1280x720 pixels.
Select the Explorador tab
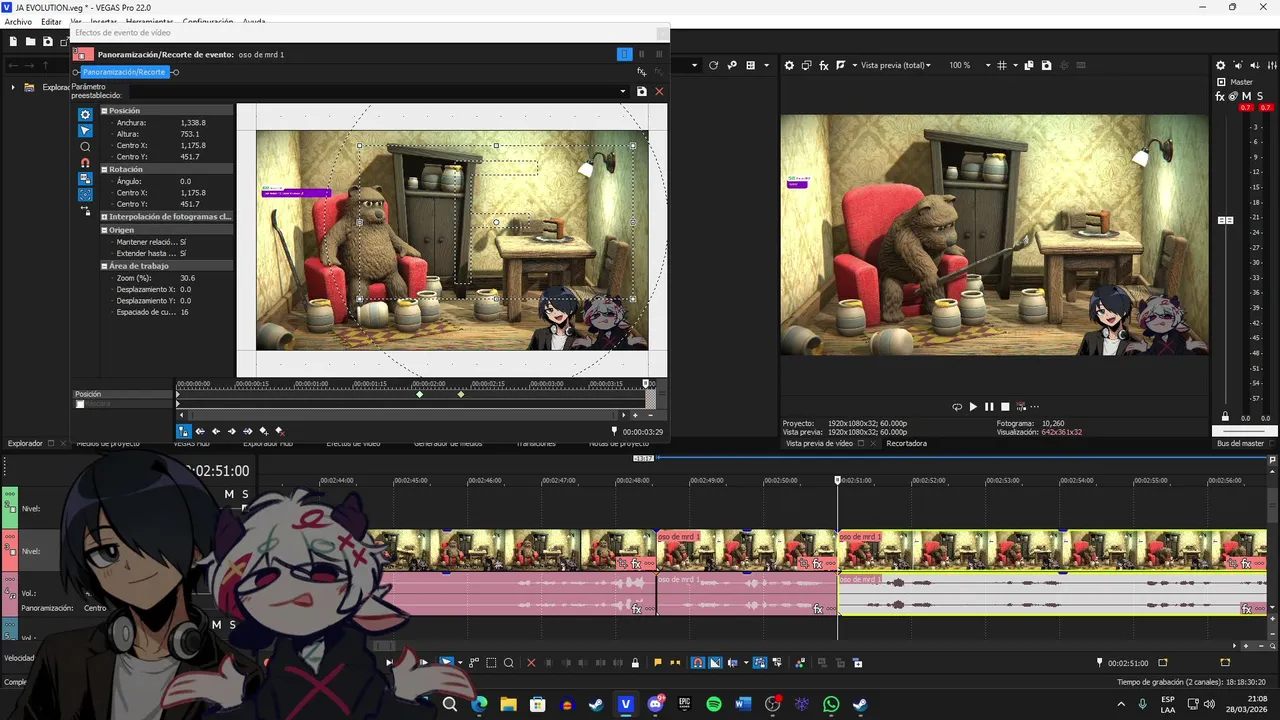(x=25, y=443)
